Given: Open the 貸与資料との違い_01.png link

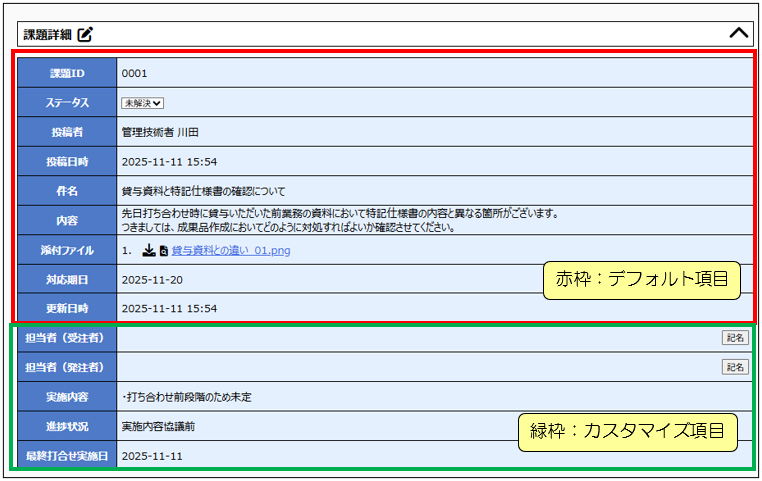Looking at the screenshot, I should (231, 250).
